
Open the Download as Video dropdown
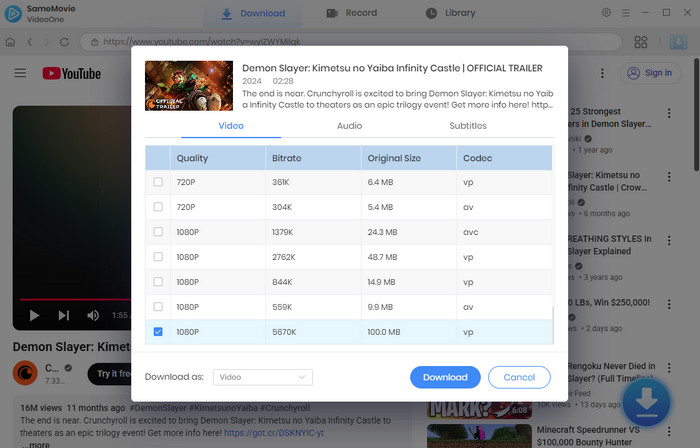(263, 377)
